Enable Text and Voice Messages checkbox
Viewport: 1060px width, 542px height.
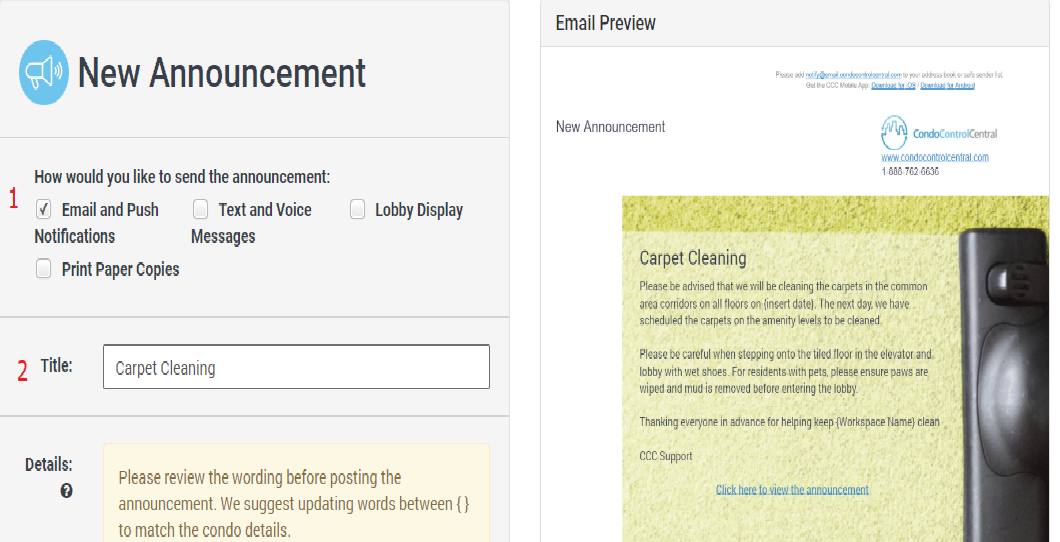[x=201, y=210]
